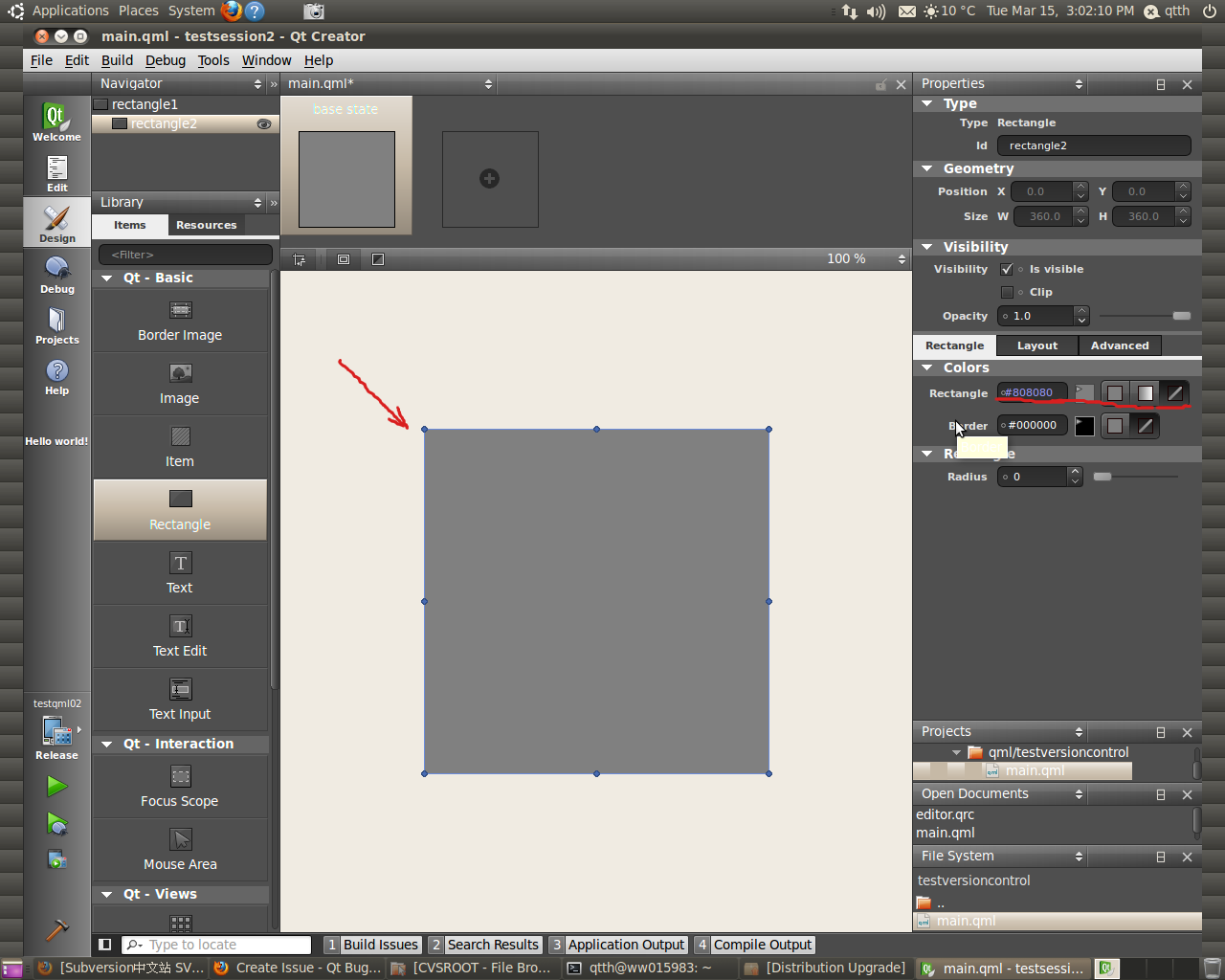This screenshot has height=980, width=1225.
Task: Click the black Border color swatch
Action: tap(1084, 426)
